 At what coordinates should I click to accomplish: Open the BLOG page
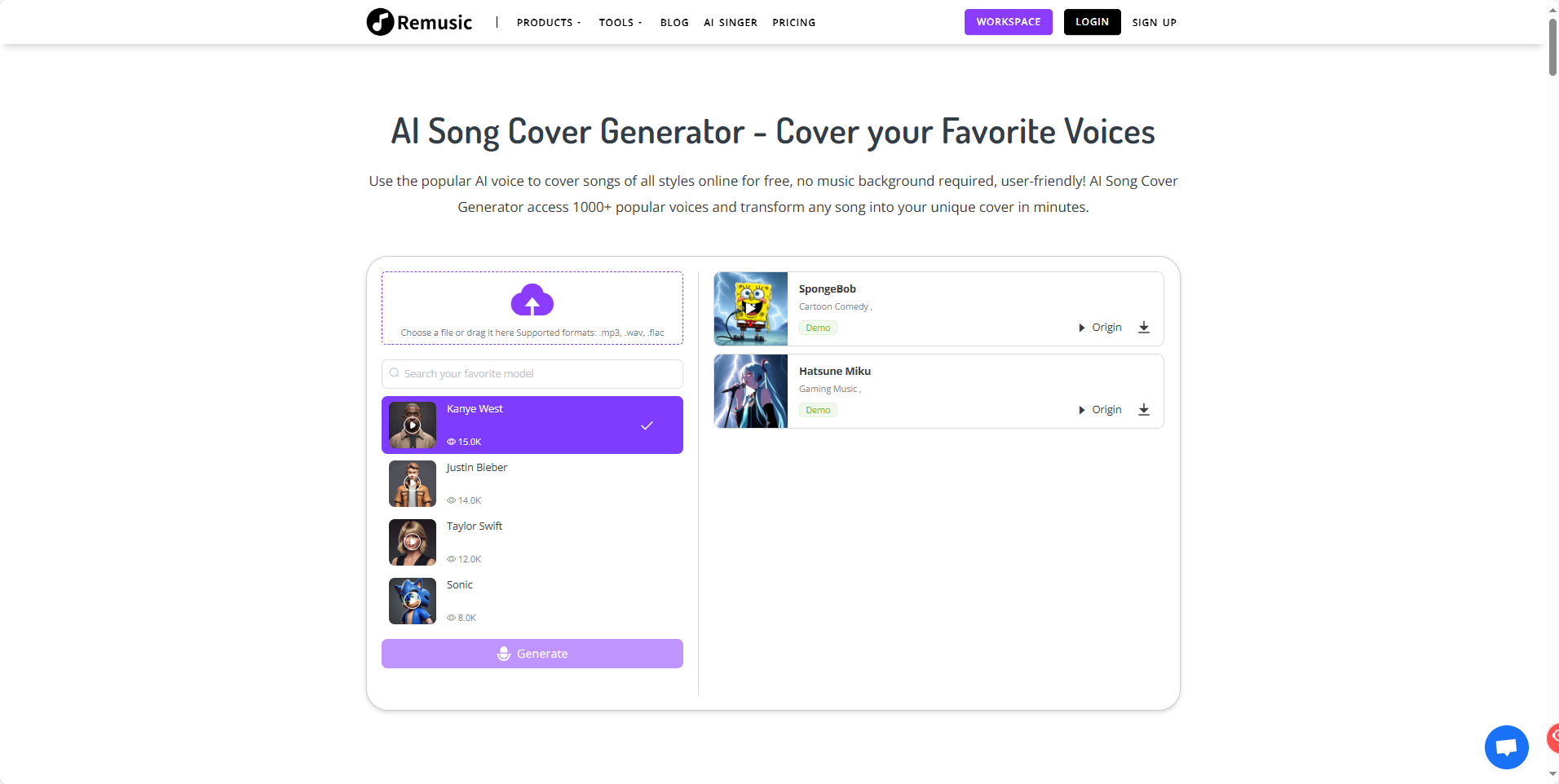674,22
